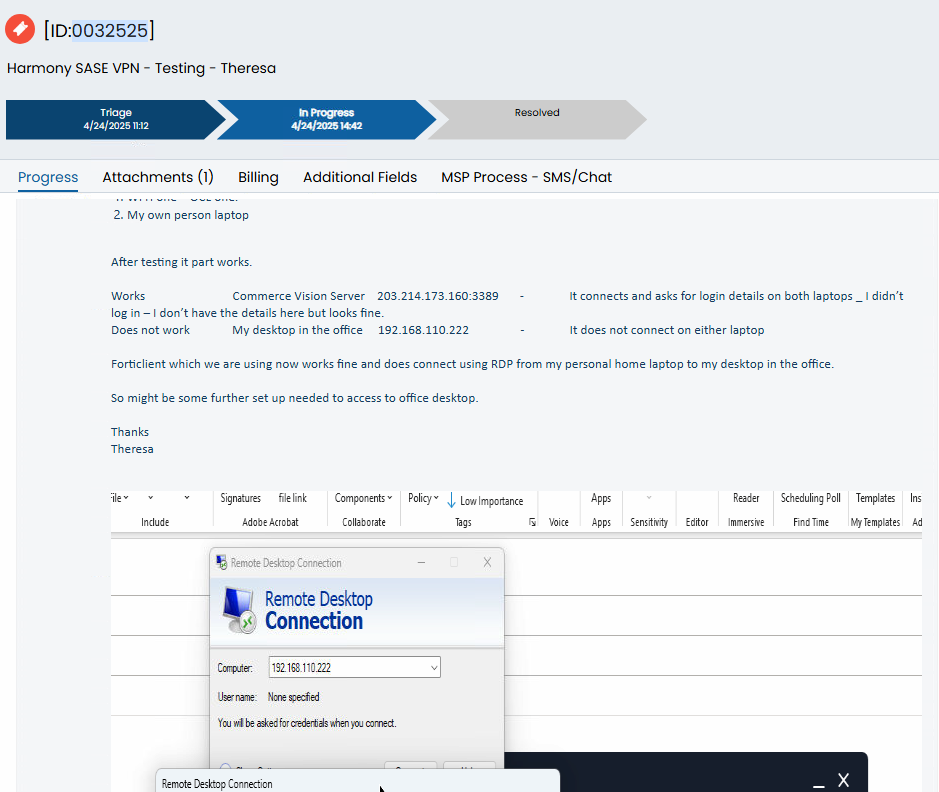The height and width of the screenshot is (792, 939).
Task: Click the lower Remote Desktop Connection dialog title
Action: pyautogui.click(x=217, y=784)
